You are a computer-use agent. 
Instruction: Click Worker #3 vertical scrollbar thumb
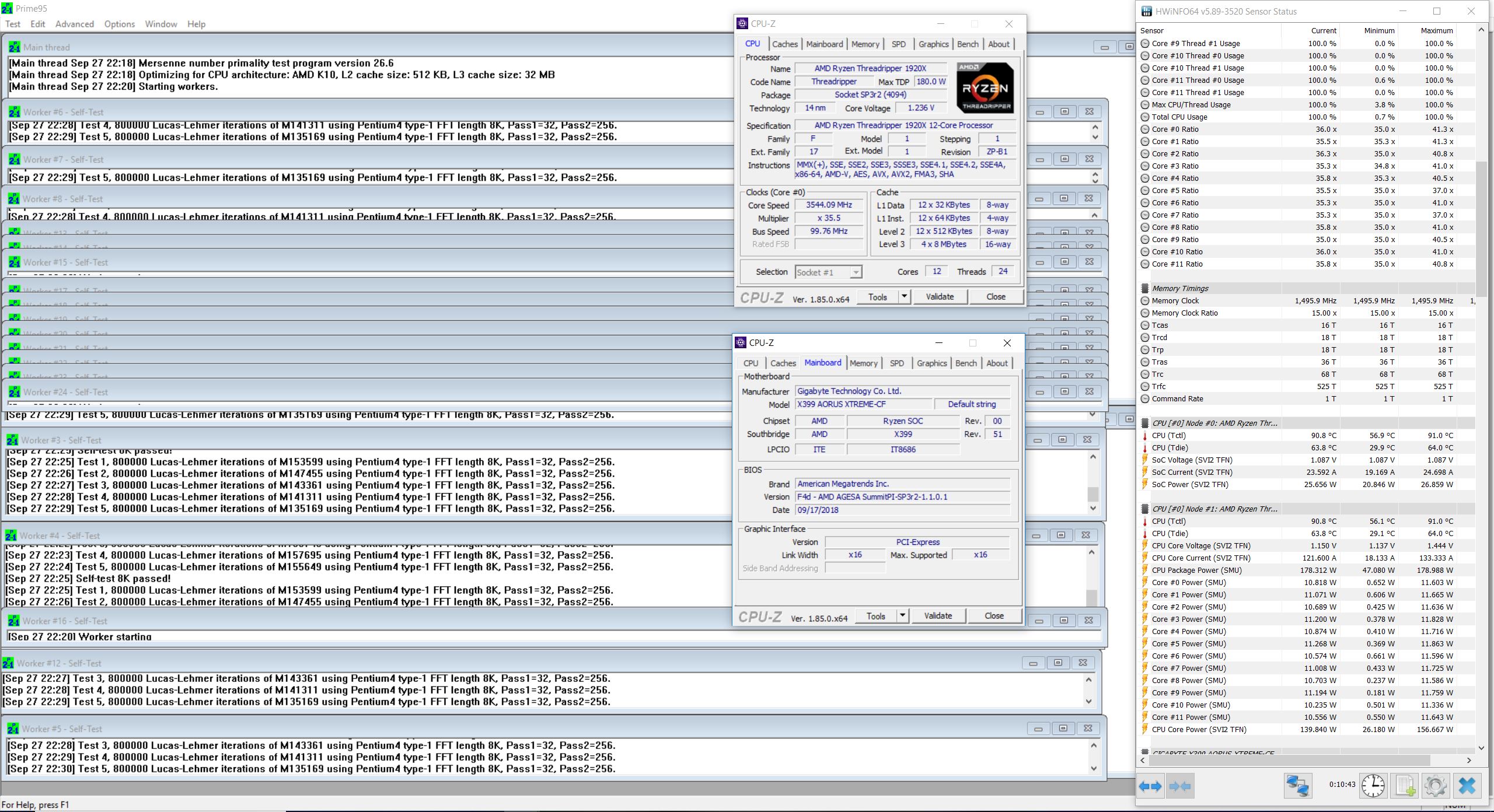pyautogui.click(x=1093, y=494)
